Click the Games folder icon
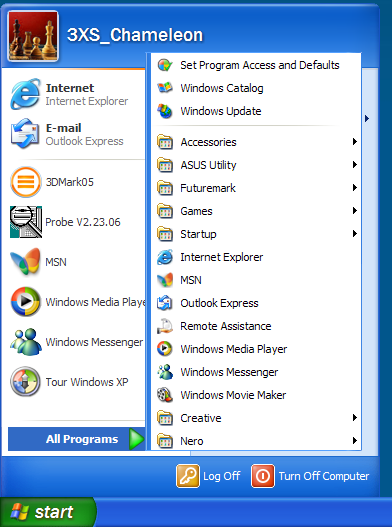The width and height of the screenshot is (392, 527). [x=165, y=211]
